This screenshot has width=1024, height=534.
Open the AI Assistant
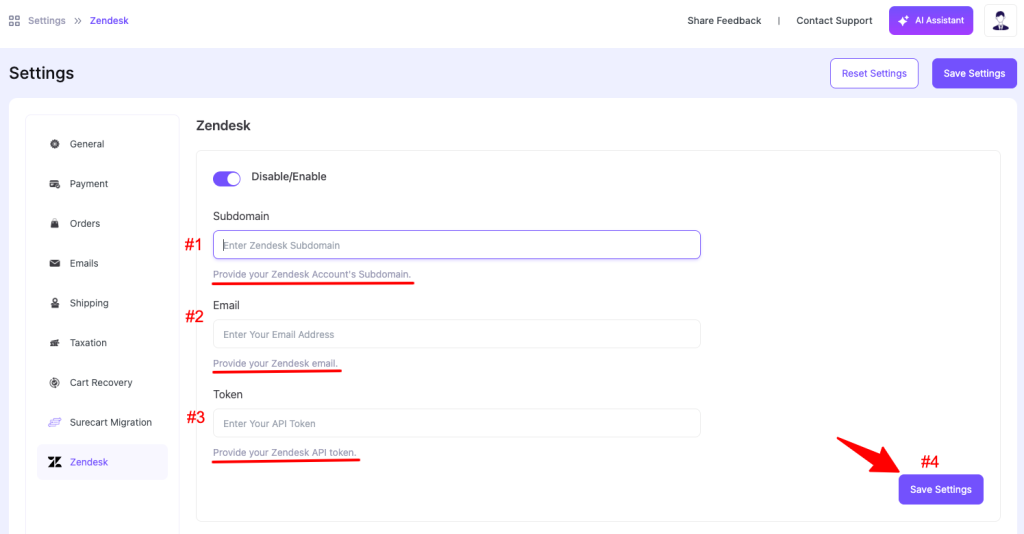[x=931, y=20]
